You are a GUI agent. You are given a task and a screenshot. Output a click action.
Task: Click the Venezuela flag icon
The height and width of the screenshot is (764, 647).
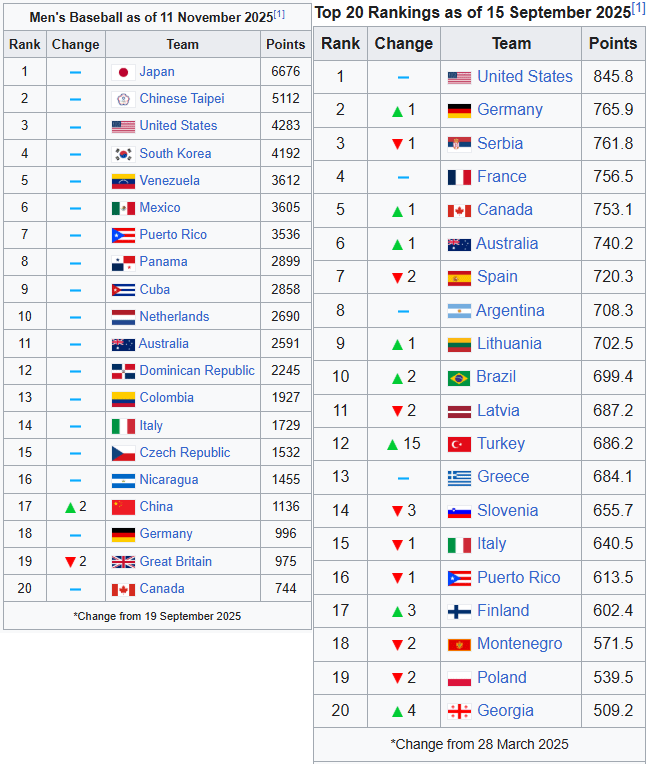[x=123, y=181]
